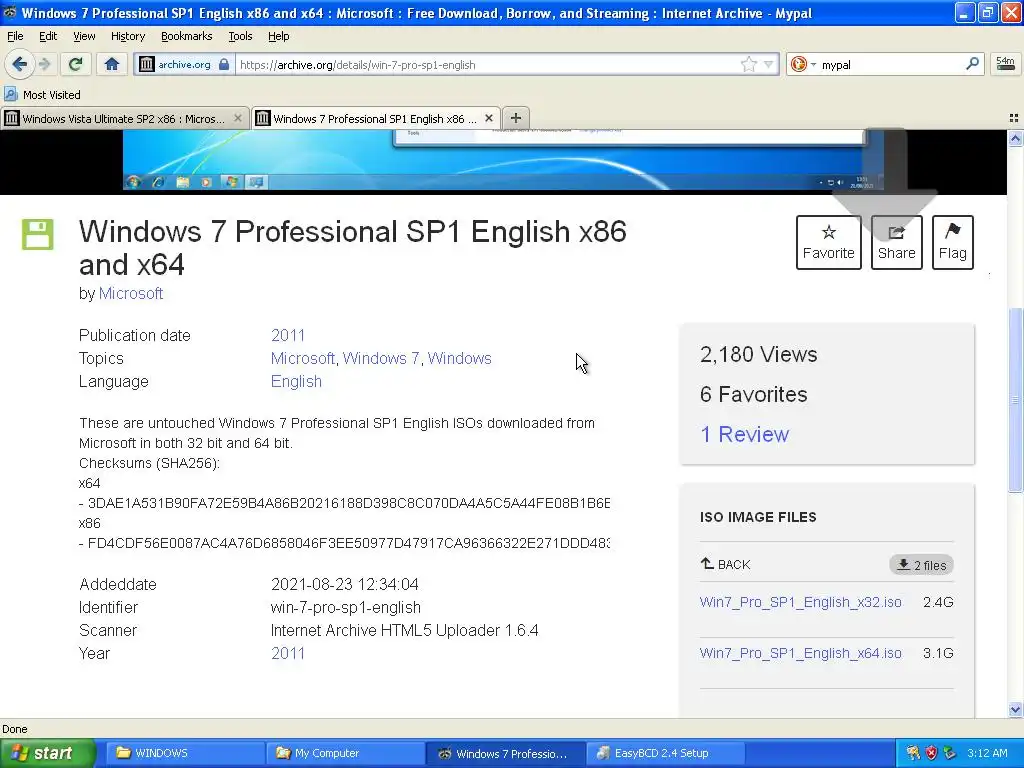Open the Tools menu
Viewport: 1024px width, 768px height.
(240, 36)
